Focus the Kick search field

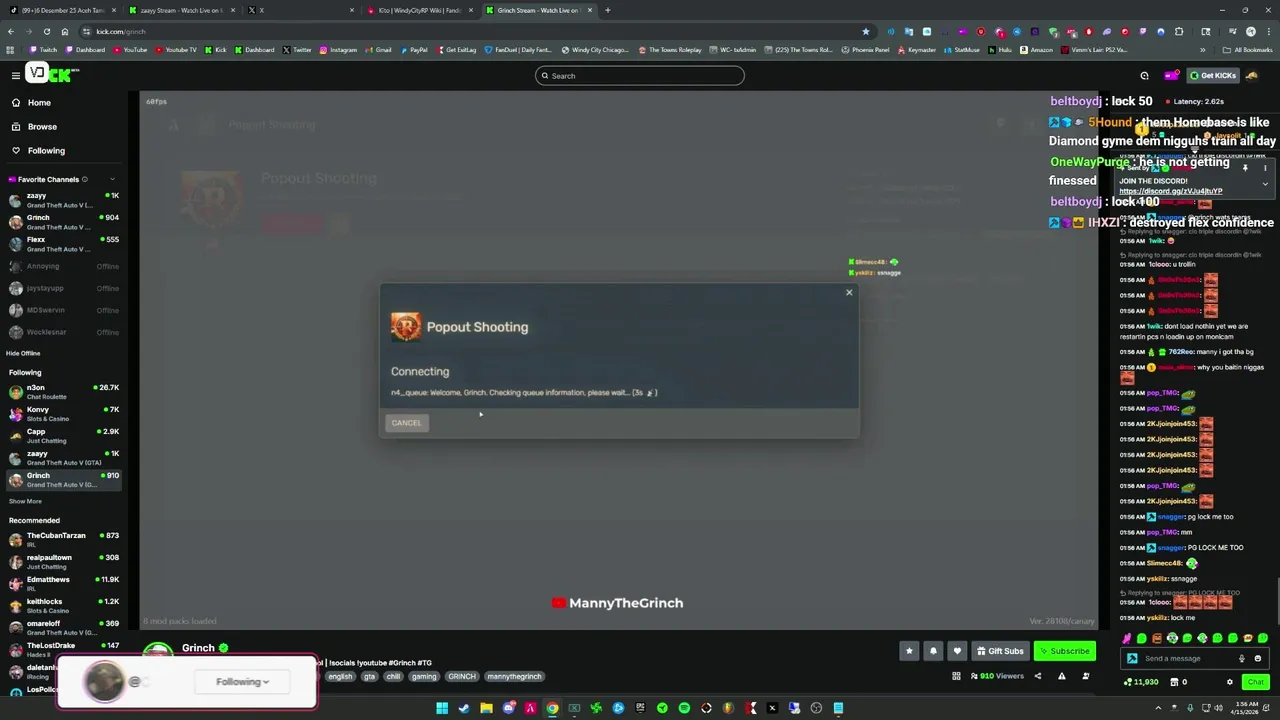[x=640, y=76]
